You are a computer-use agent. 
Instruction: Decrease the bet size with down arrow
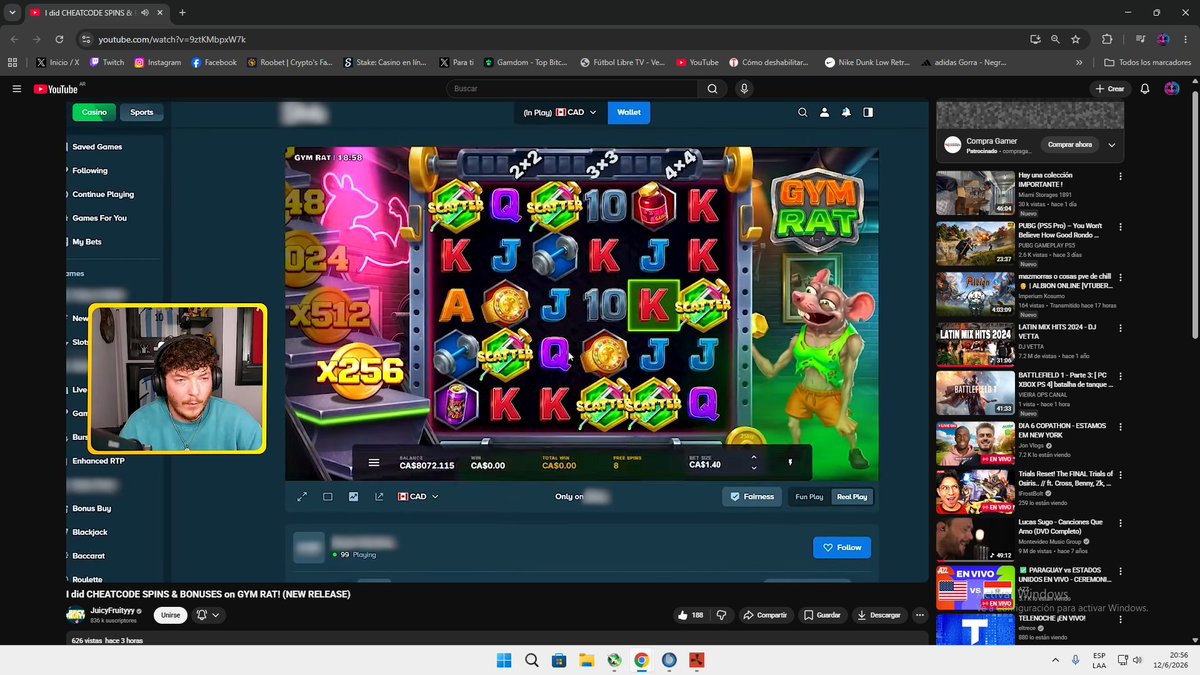(x=753, y=468)
